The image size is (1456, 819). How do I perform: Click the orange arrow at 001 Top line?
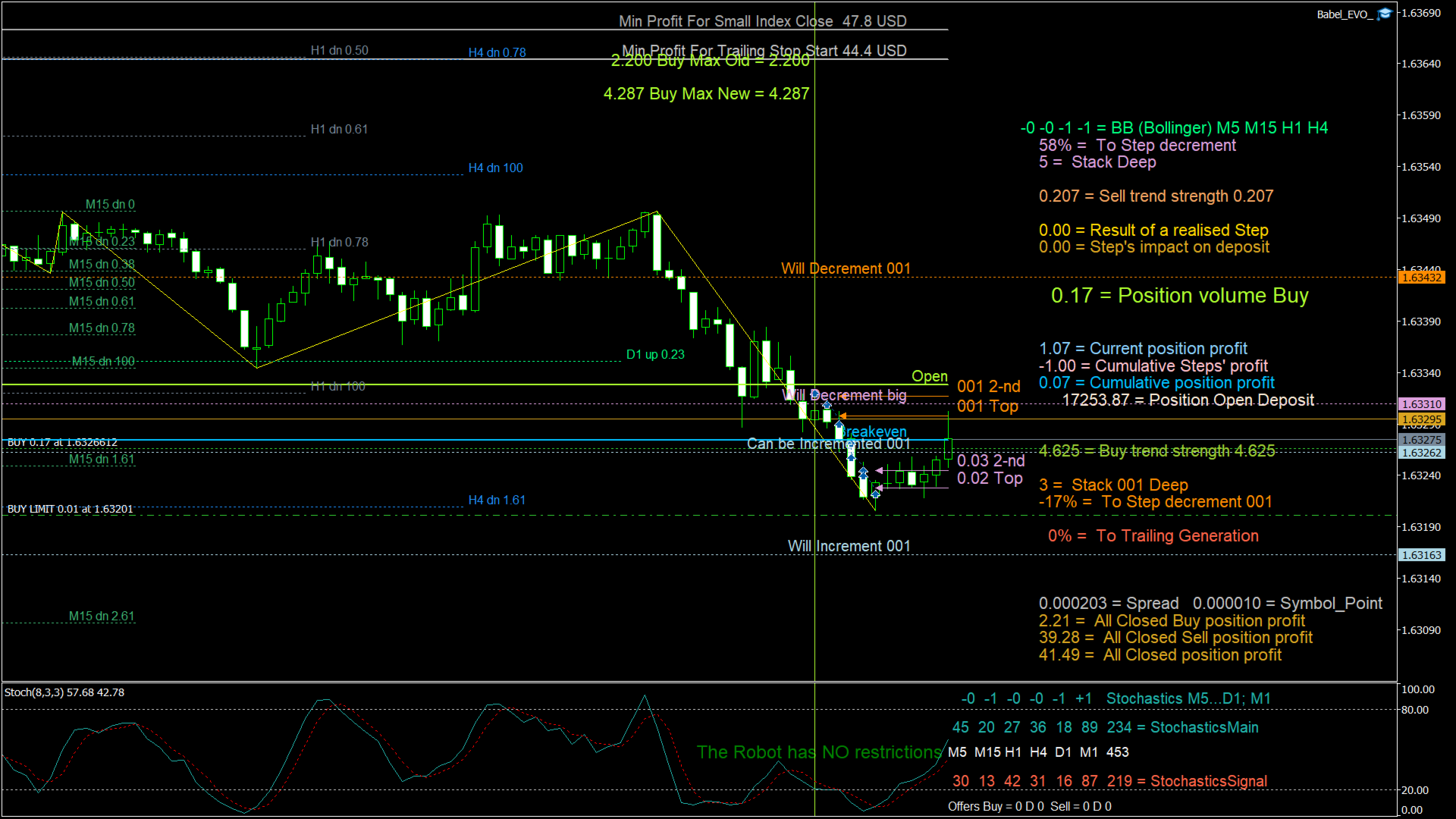[842, 416]
